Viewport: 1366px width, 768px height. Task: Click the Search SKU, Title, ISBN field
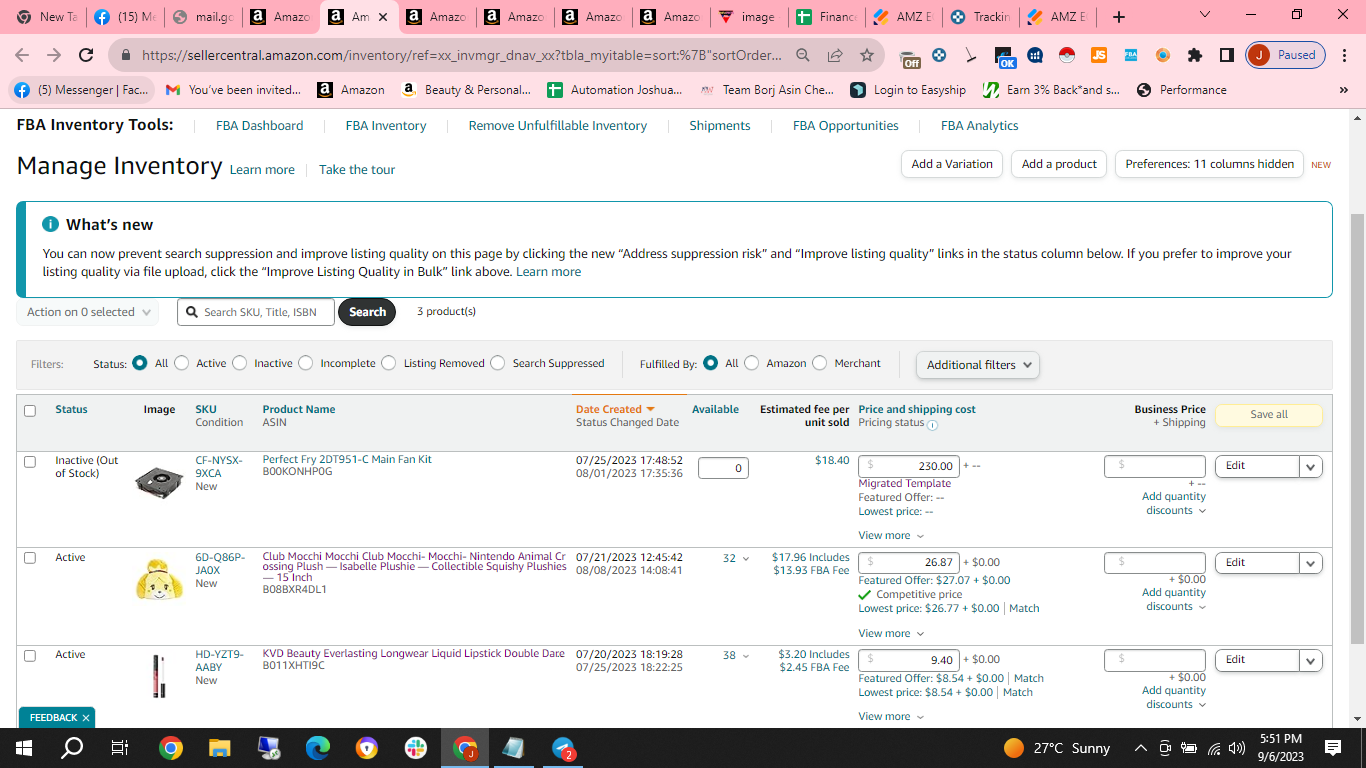[256, 312]
